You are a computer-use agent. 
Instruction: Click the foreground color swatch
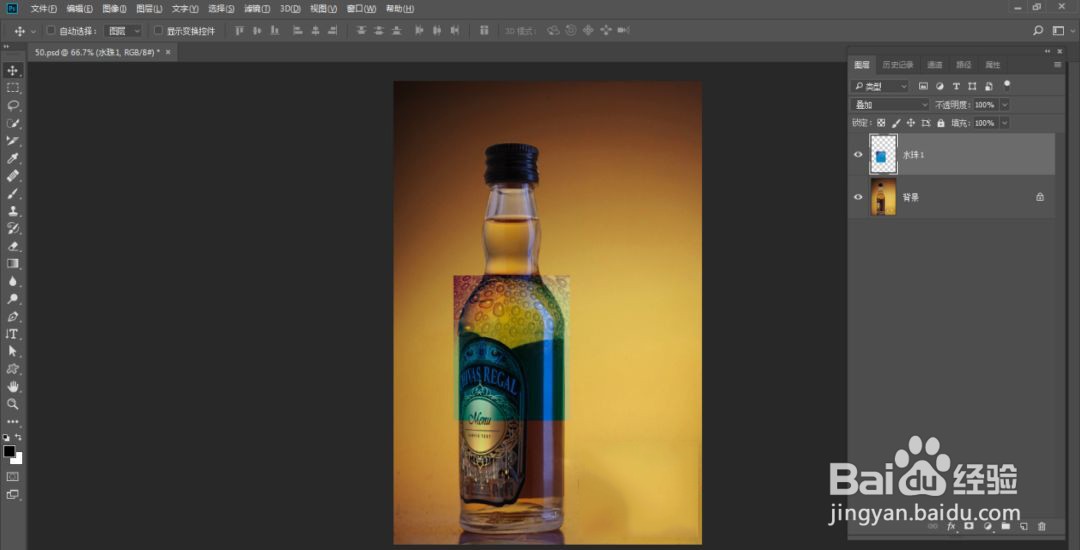click(9, 451)
